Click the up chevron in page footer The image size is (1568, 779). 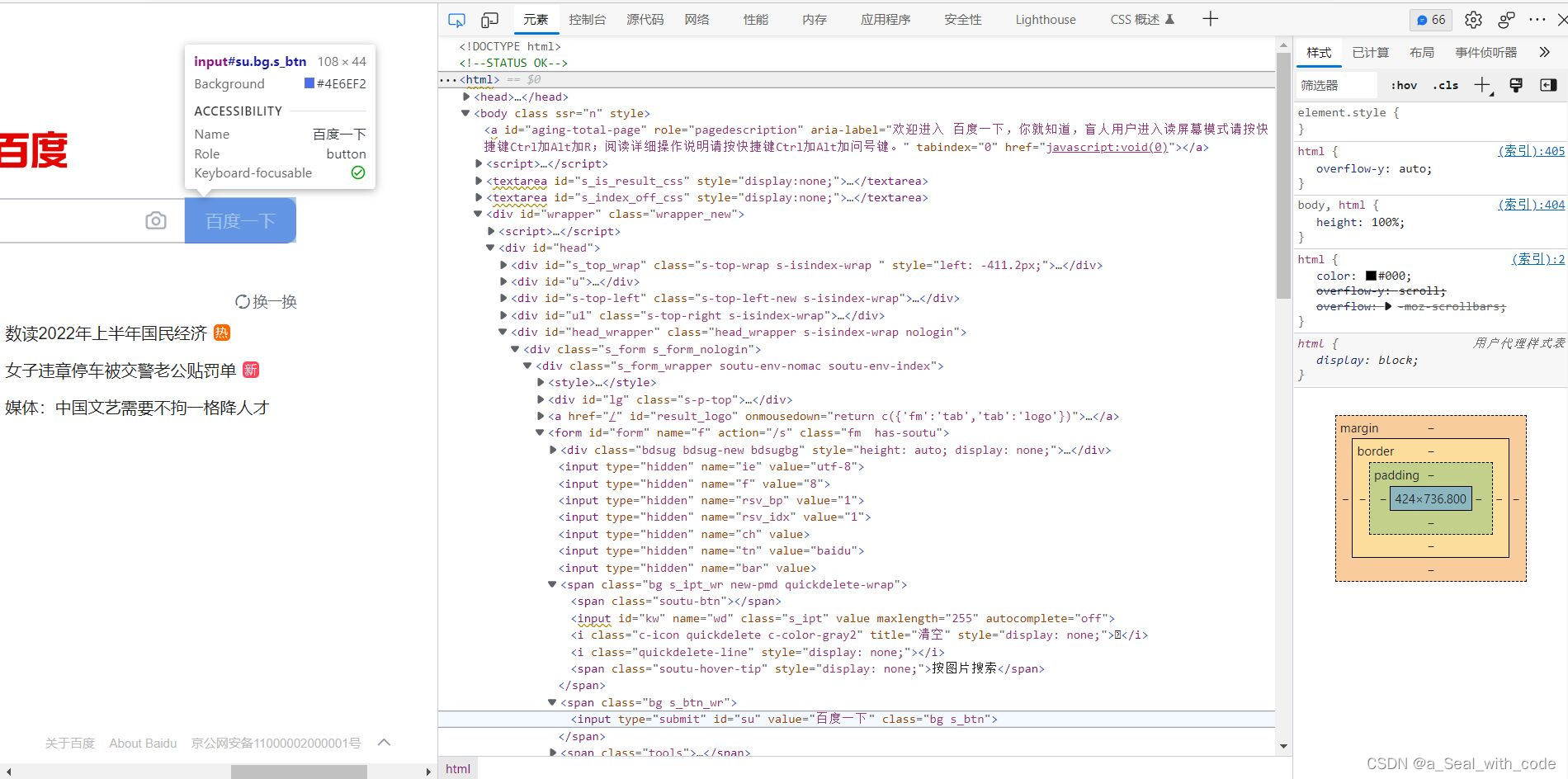tap(384, 743)
